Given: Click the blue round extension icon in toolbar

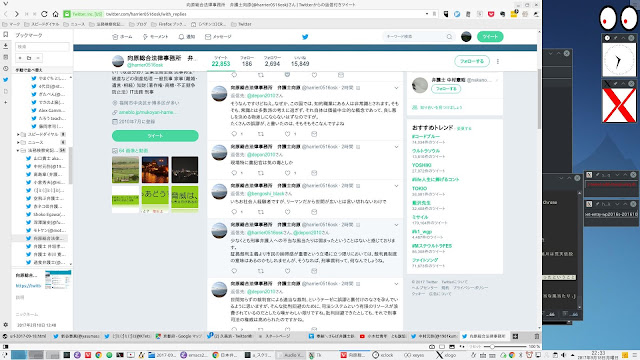Looking at the screenshot, I should 457,14.
